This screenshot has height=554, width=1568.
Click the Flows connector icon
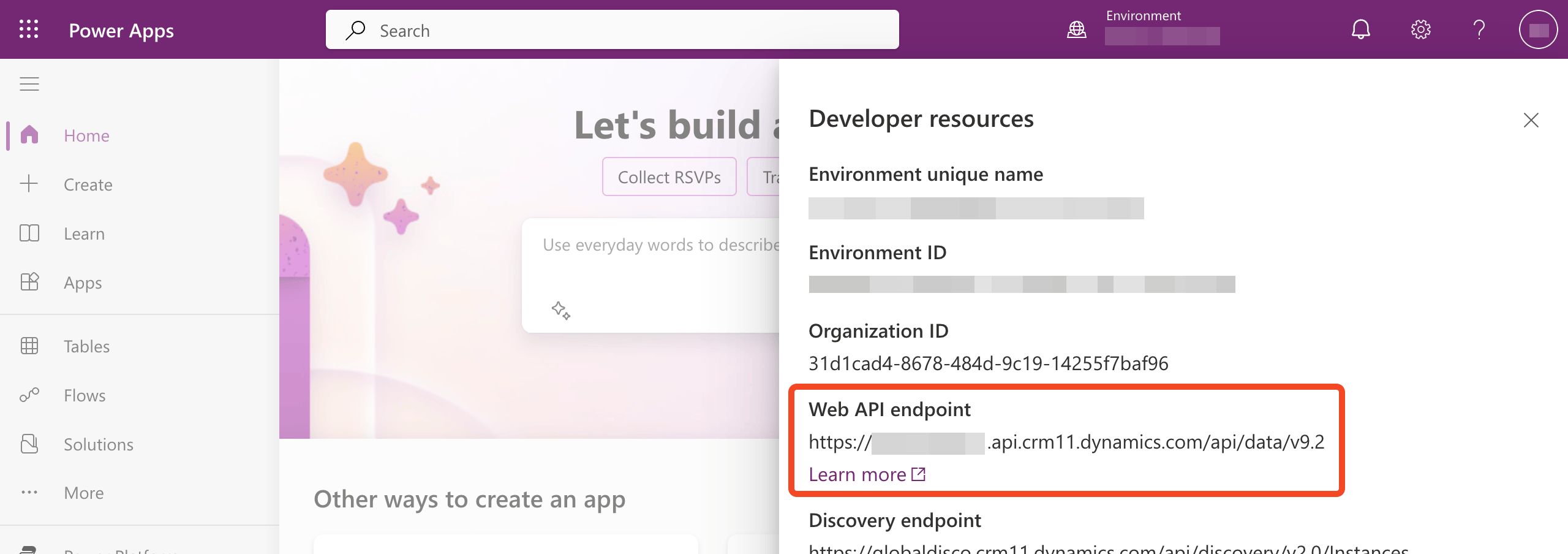click(29, 395)
